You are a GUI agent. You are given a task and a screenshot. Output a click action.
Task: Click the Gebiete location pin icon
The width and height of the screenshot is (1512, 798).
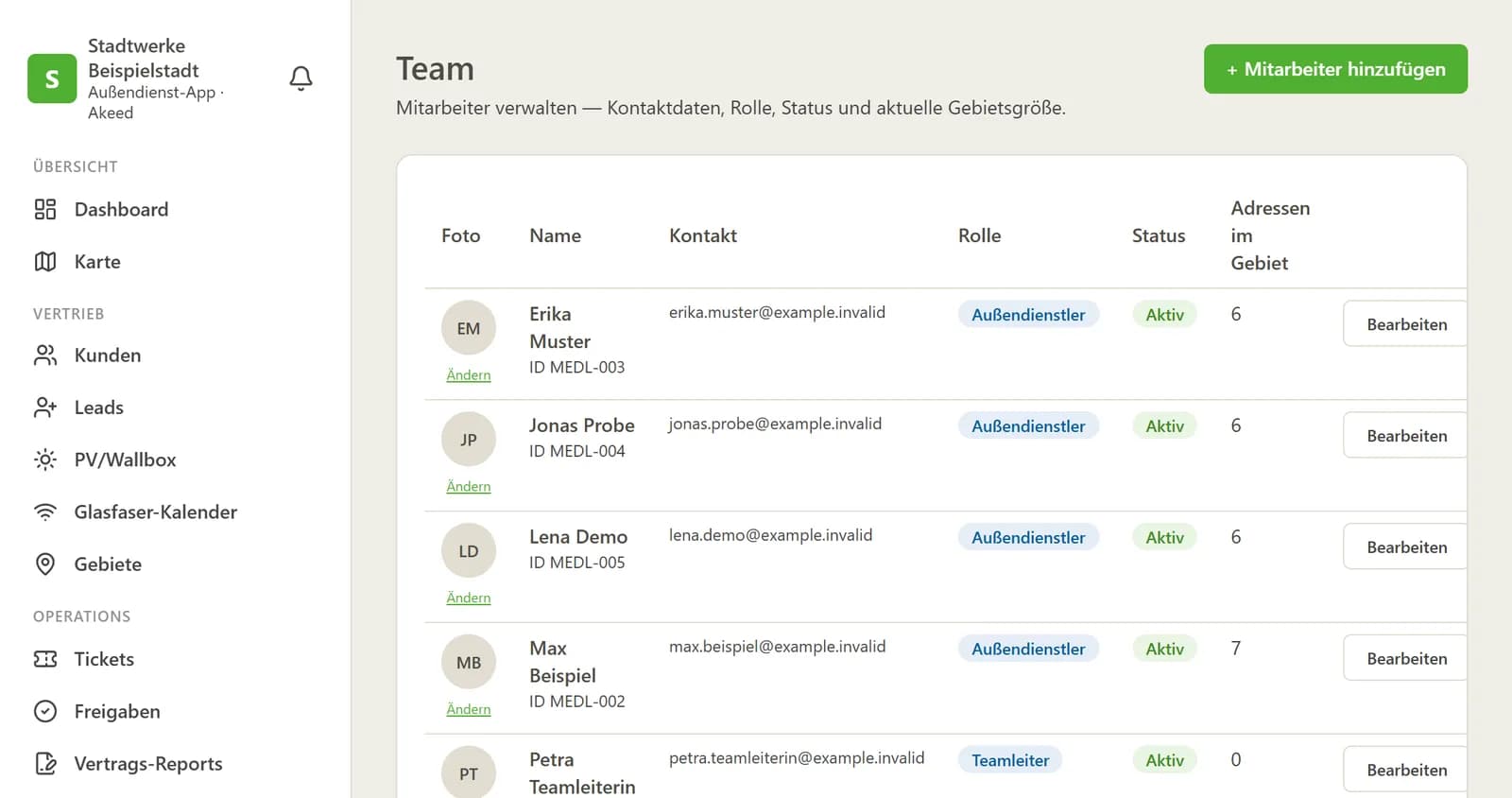pyautogui.click(x=45, y=564)
